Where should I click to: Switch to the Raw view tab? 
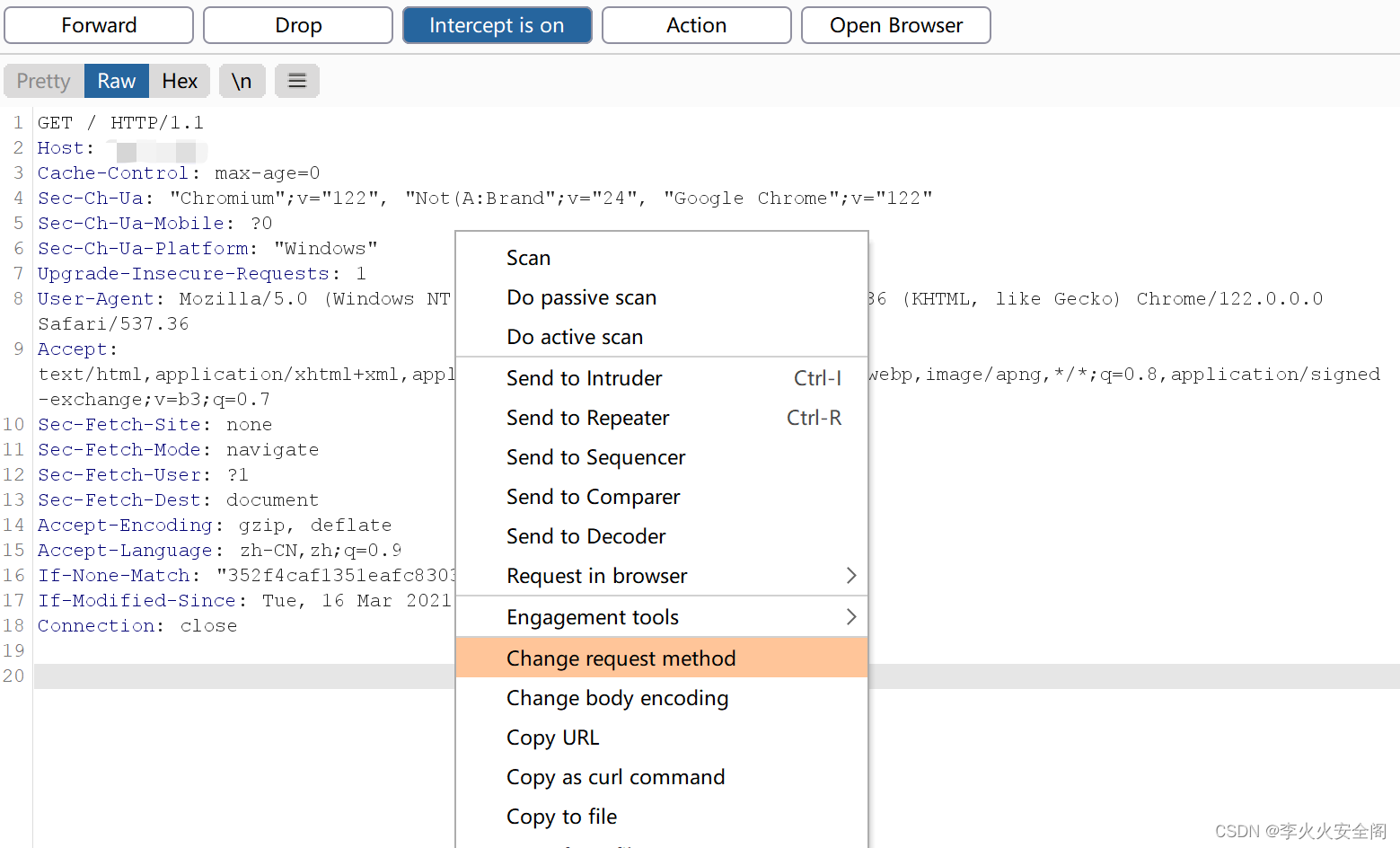pos(117,81)
